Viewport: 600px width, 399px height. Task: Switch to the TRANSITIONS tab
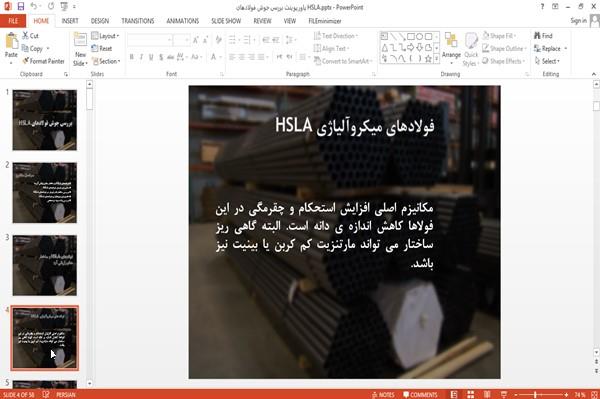click(138, 21)
